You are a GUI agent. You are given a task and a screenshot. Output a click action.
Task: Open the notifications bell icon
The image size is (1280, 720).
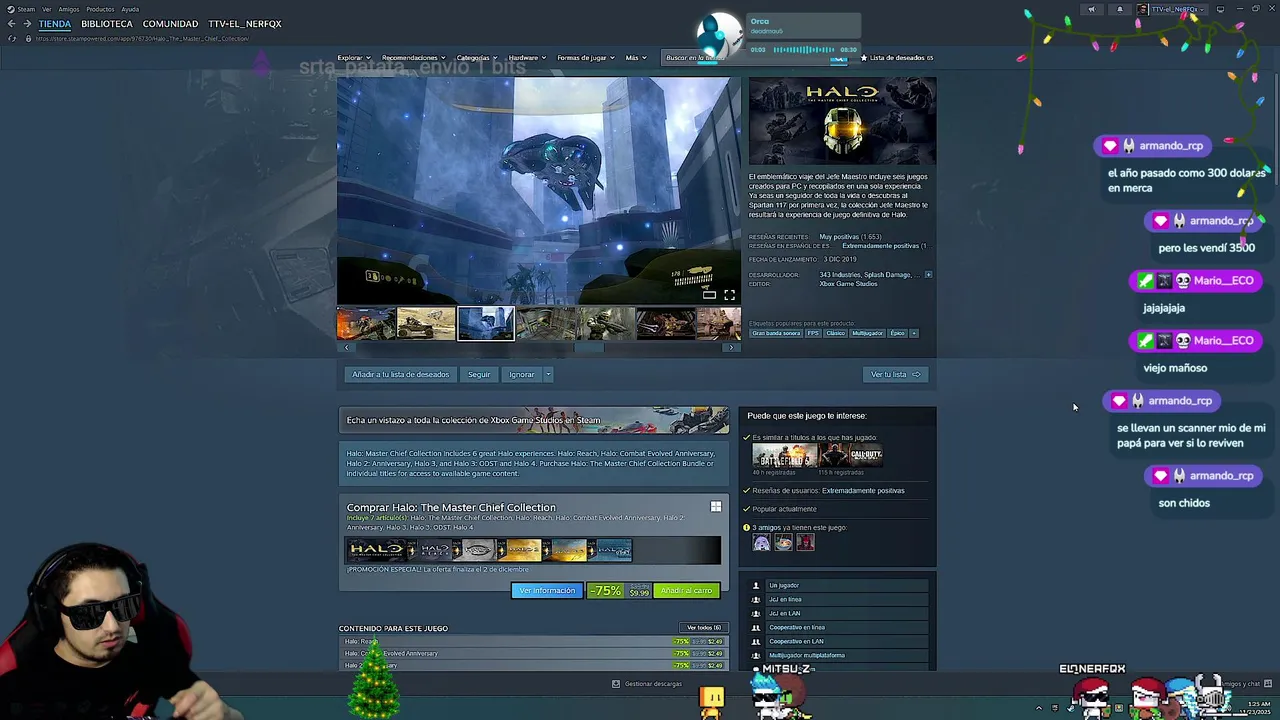point(1120,9)
